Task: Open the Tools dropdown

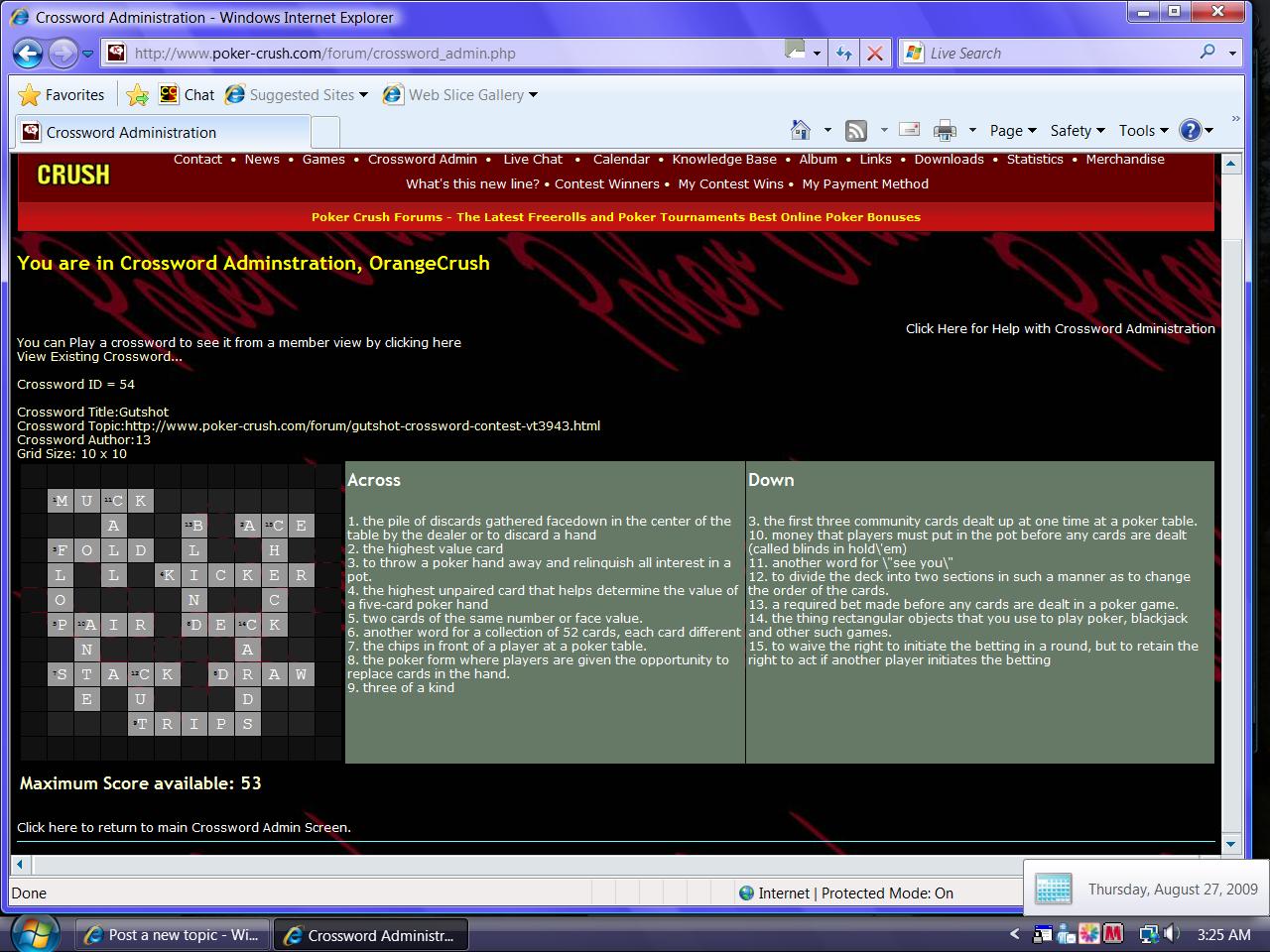Action: (1139, 130)
